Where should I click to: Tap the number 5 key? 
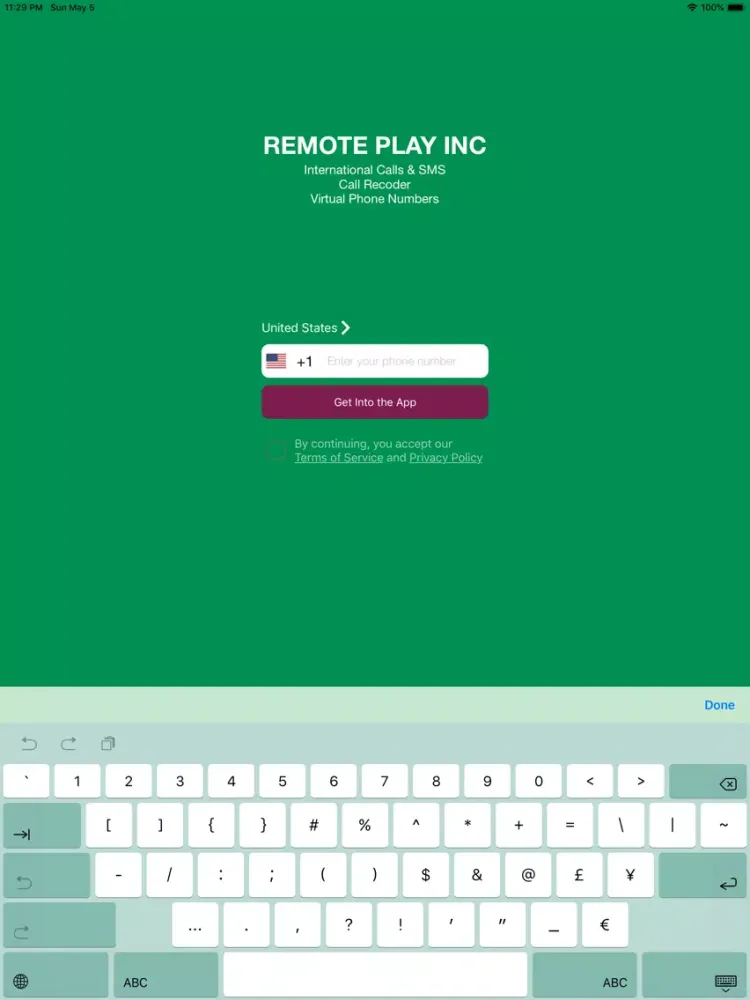pyautogui.click(x=283, y=781)
